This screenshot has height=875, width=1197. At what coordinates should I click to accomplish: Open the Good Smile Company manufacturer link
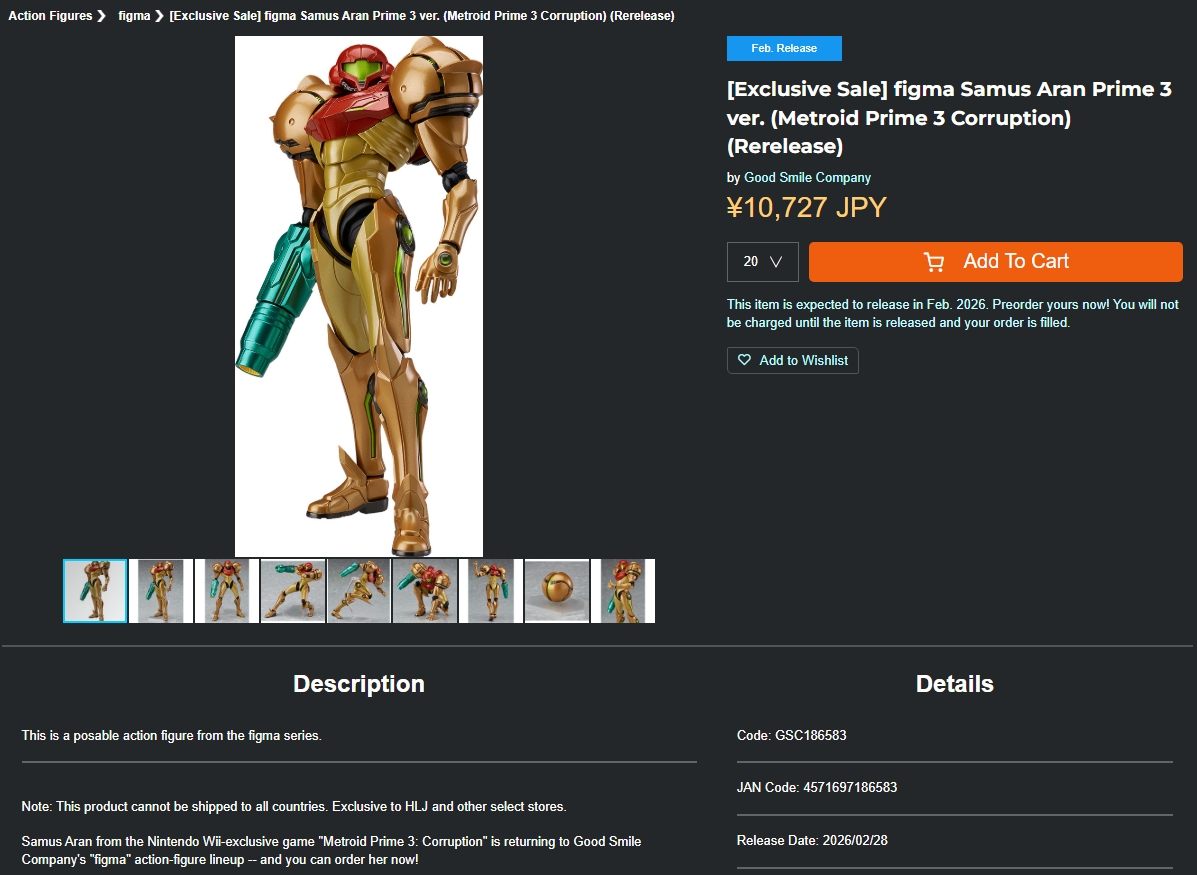click(807, 177)
